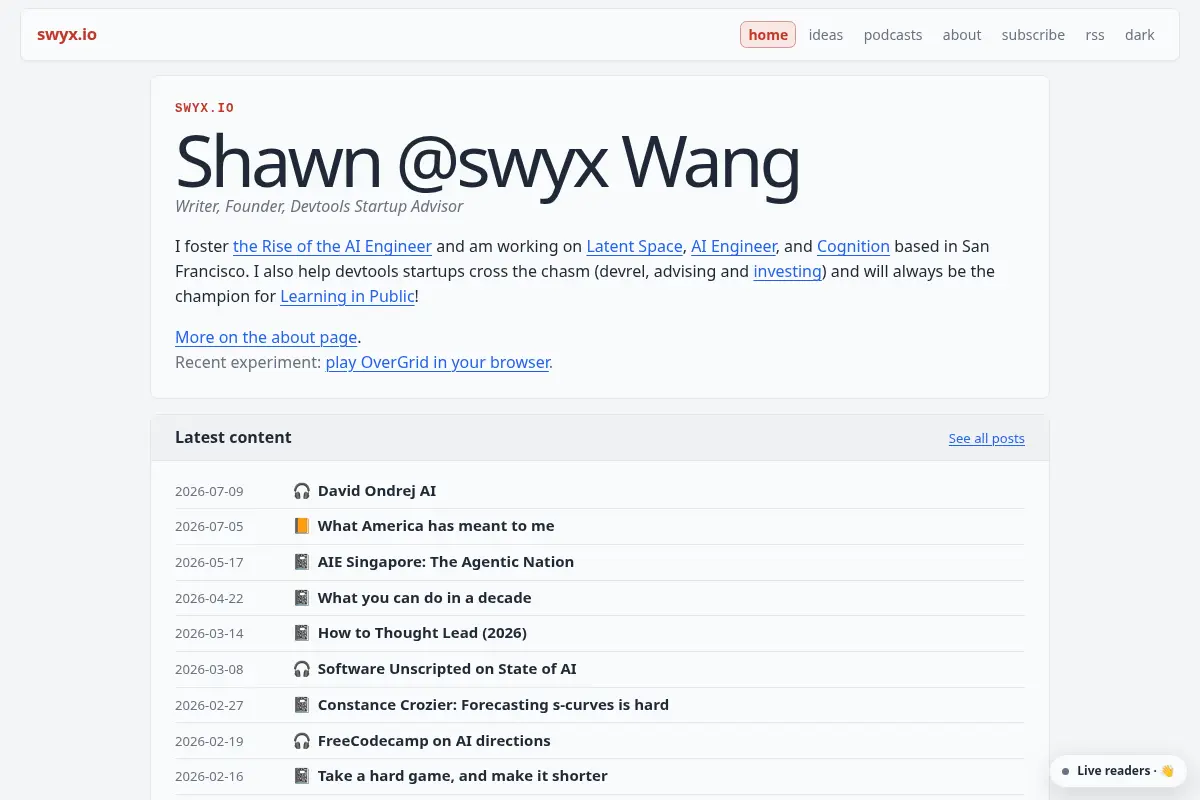Open the podcasts nav item
This screenshot has height=800, width=1200.
[x=893, y=35]
